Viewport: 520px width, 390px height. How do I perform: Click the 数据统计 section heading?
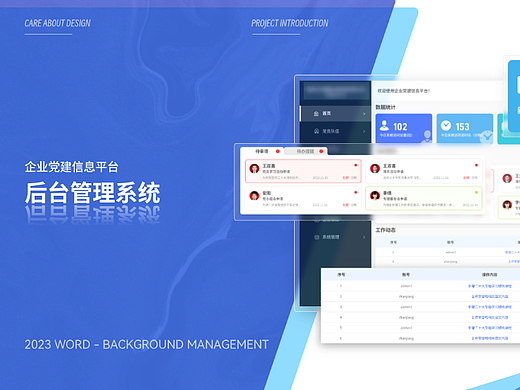[385, 107]
